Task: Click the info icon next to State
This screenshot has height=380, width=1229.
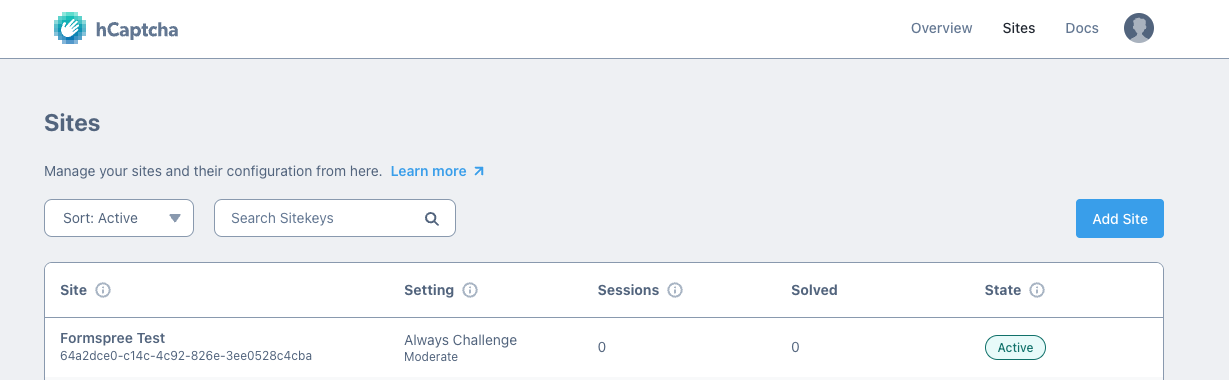Action: [x=1037, y=290]
